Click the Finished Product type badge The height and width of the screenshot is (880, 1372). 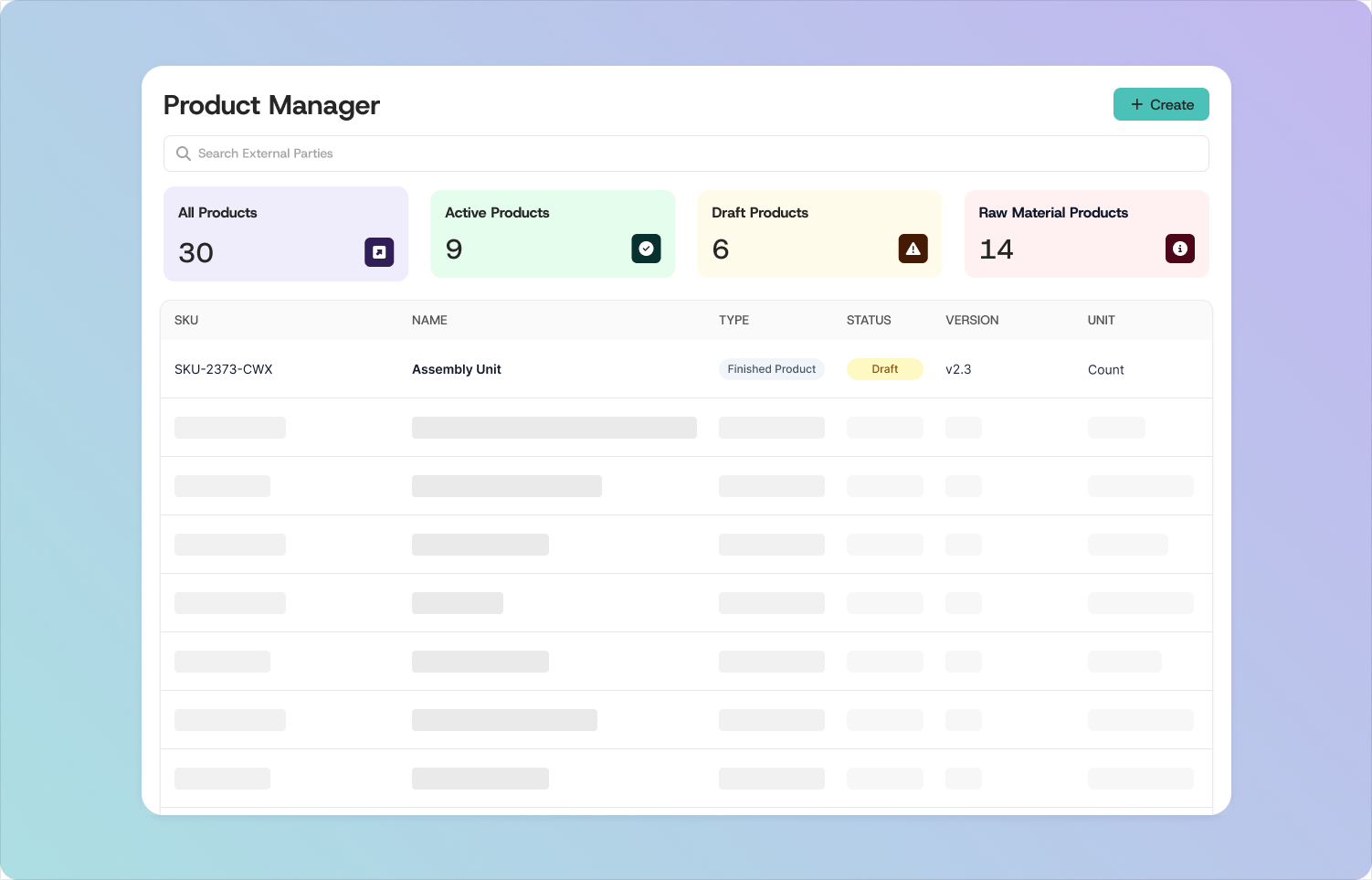pos(772,369)
